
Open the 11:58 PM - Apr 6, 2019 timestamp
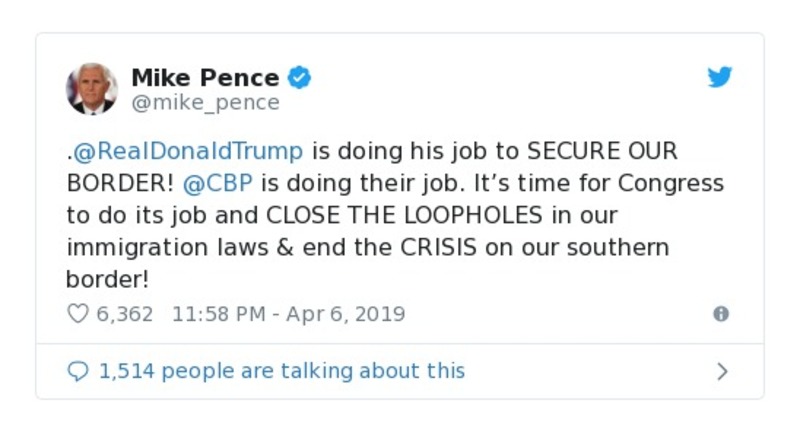(x=289, y=314)
